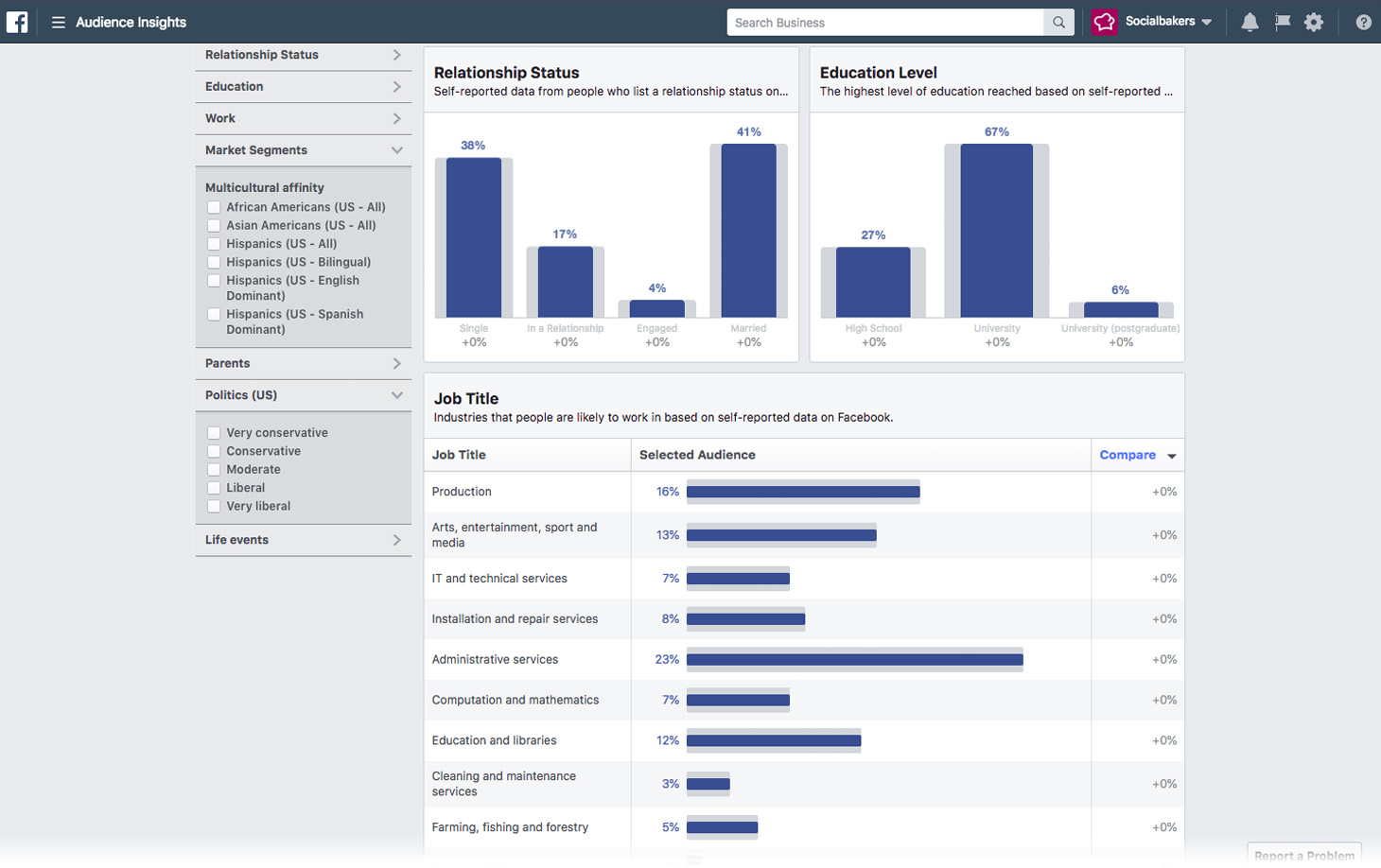
Task: Open the notifications bell
Action: pyautogui.click(x=1250, y=22)
